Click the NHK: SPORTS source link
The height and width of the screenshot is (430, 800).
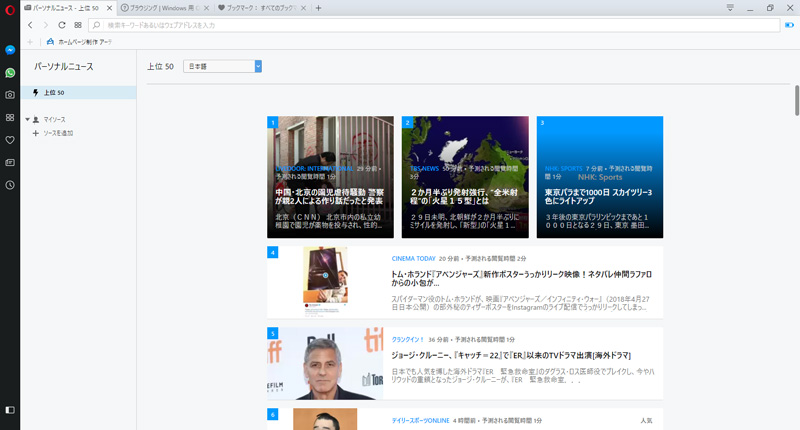(x=563, y=168)
